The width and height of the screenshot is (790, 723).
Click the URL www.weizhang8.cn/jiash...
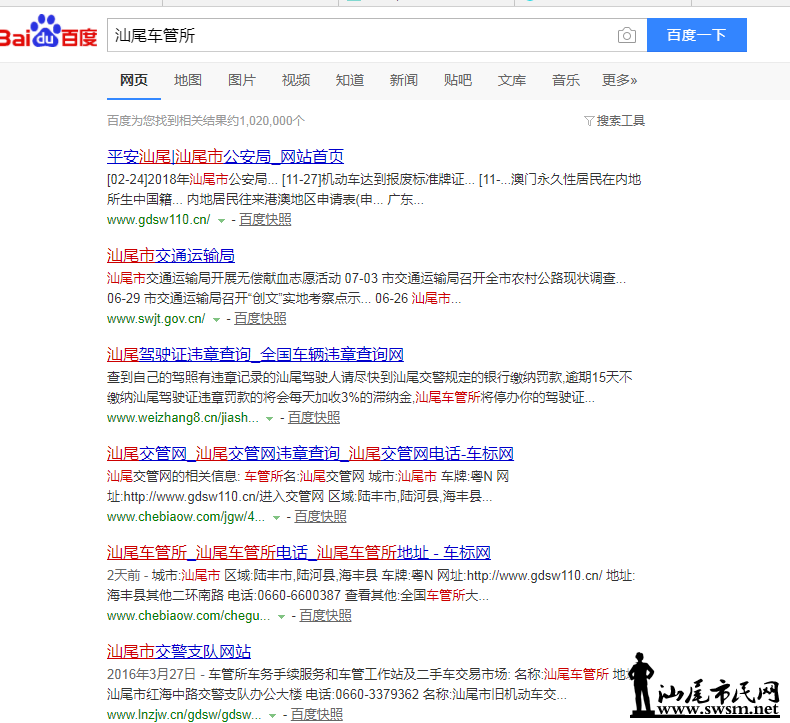[x=183, y=418]
